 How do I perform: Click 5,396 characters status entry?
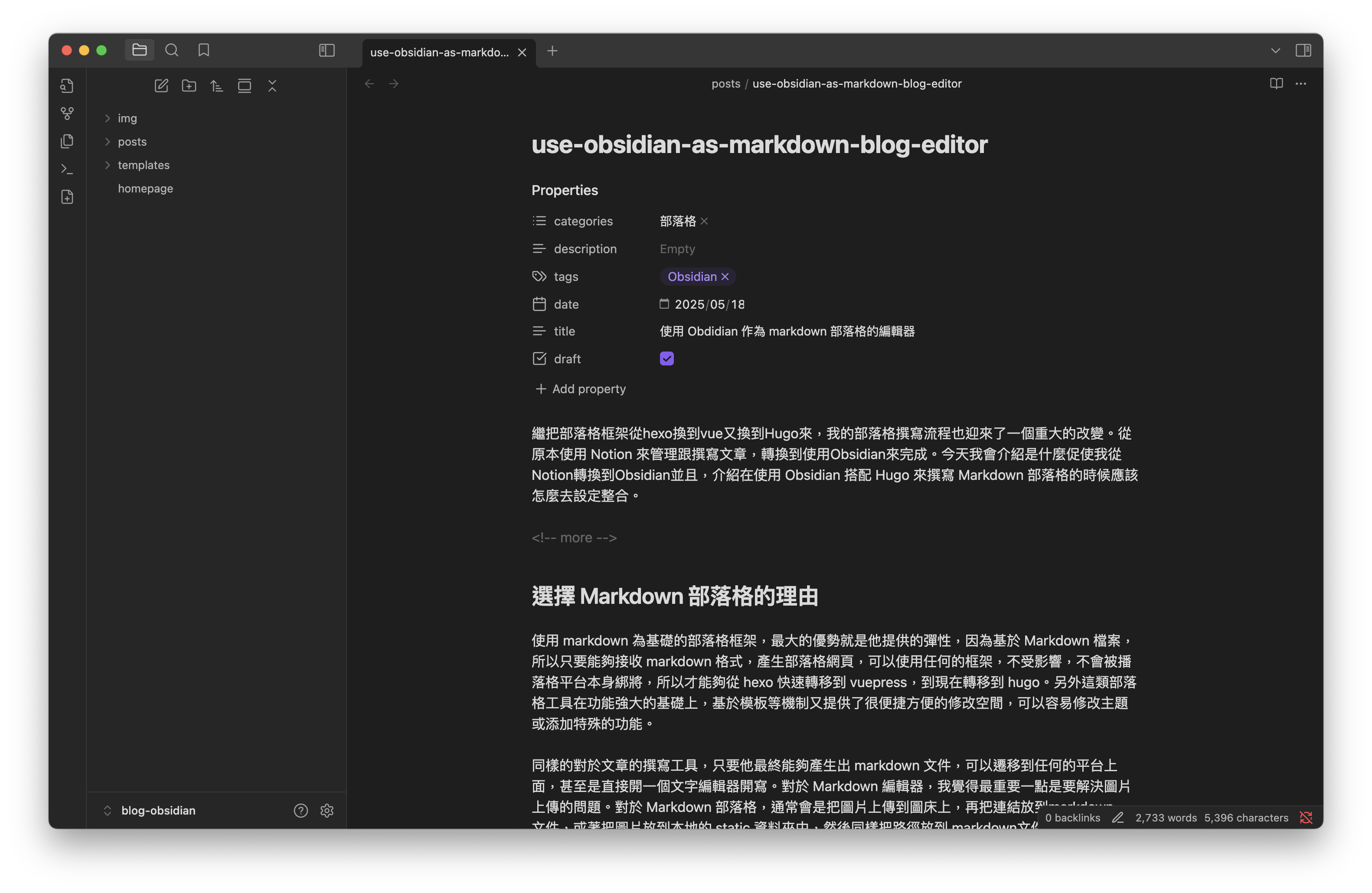click(1246, 818)
